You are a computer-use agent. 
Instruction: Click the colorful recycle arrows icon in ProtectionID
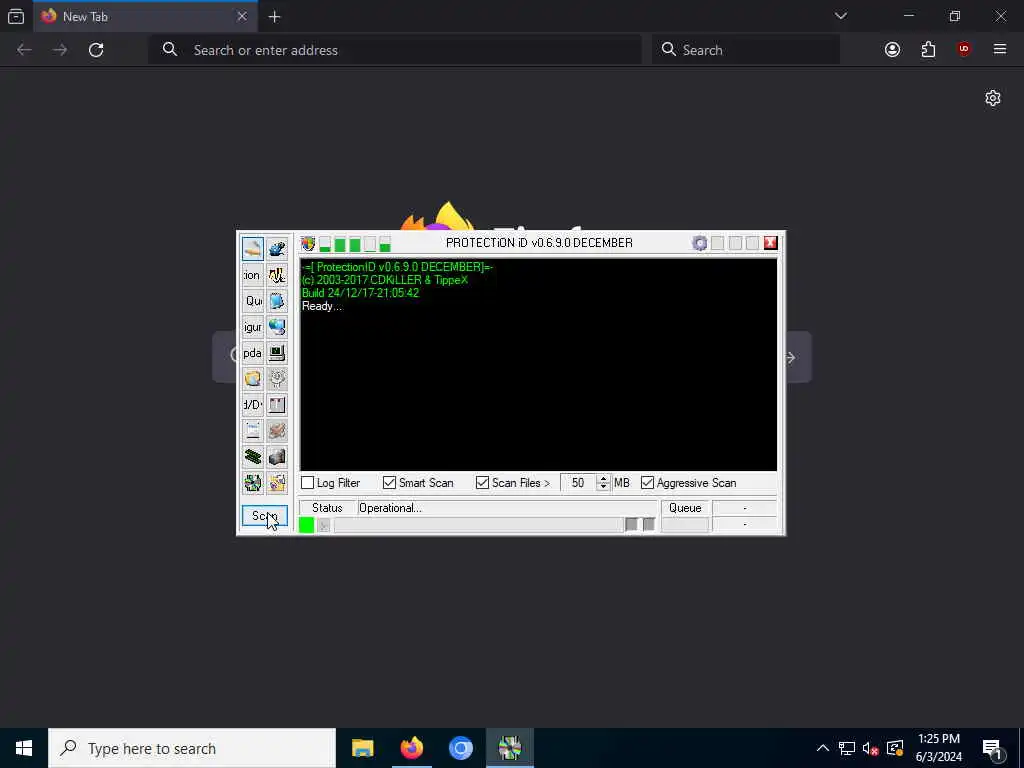coord(253,483)
